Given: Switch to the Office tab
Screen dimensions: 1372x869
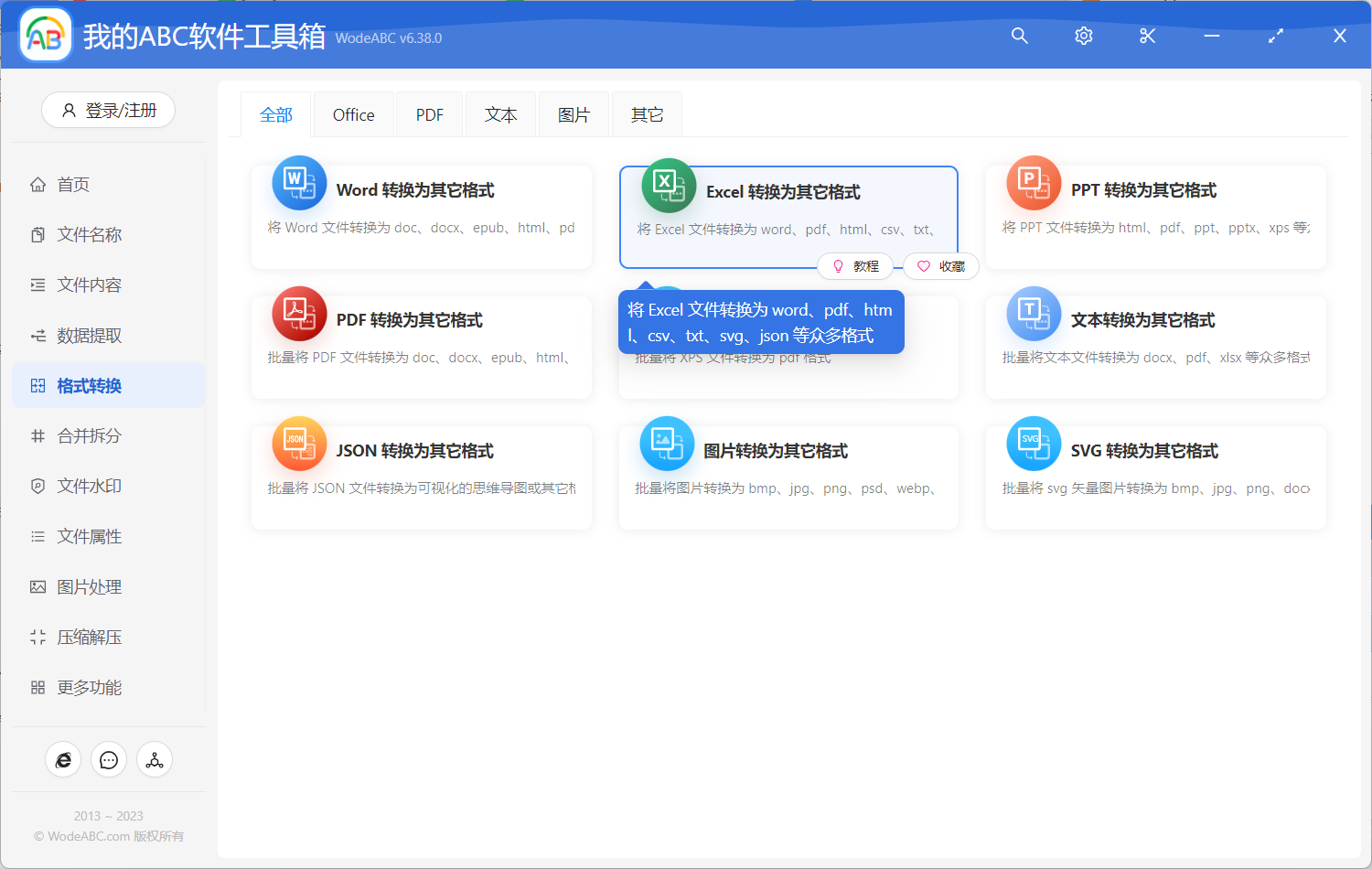Looking at the screenshot, I should [x=353, y=115].
